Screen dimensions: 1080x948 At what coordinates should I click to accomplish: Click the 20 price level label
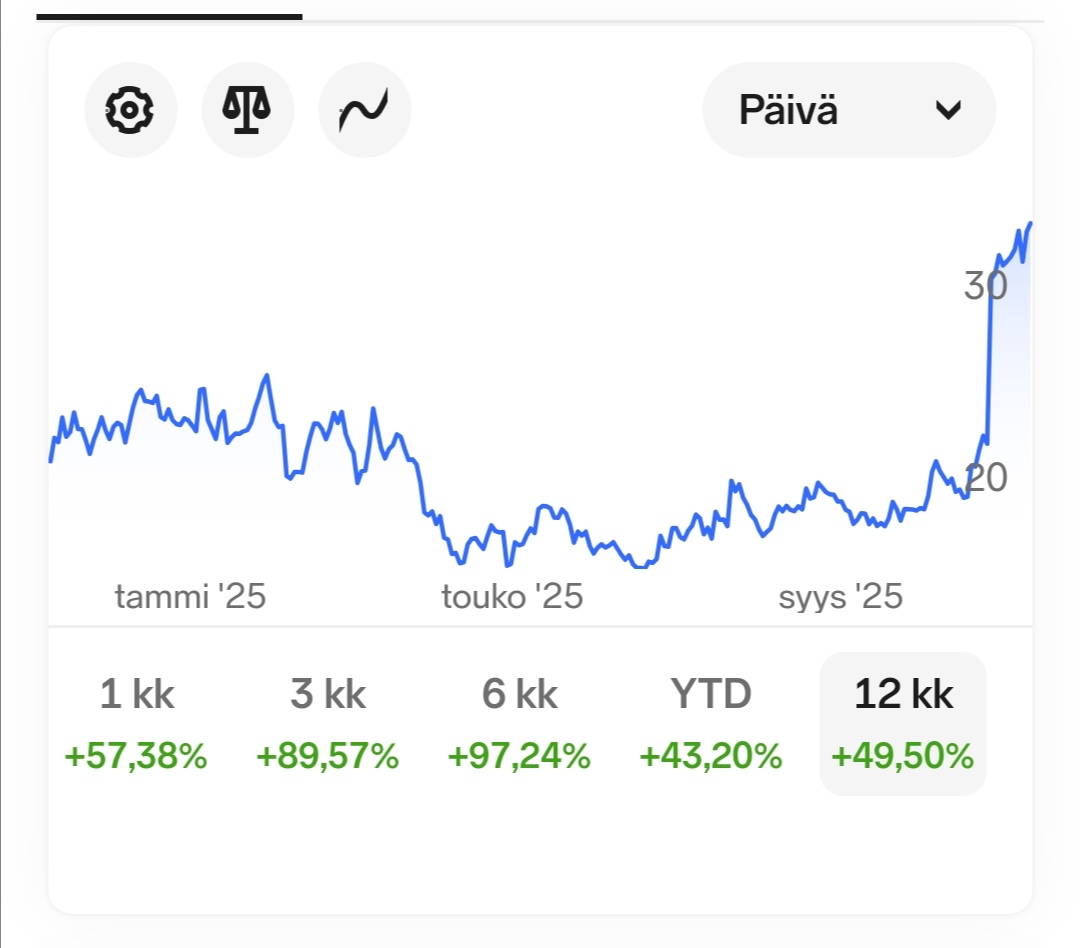tap(986, 479)
